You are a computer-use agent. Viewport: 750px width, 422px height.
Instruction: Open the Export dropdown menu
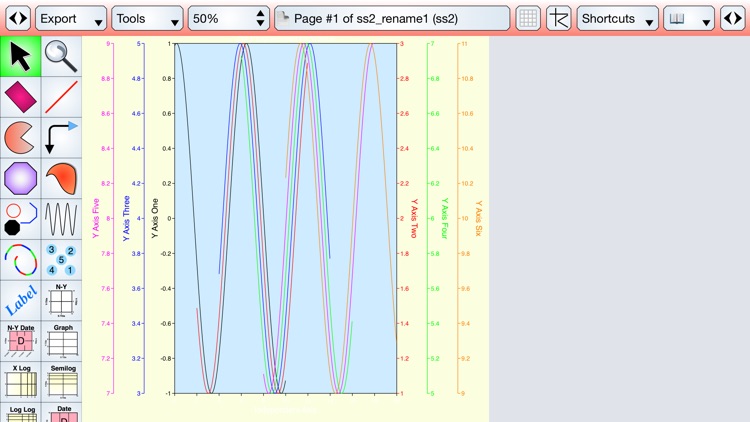(71, 19)
